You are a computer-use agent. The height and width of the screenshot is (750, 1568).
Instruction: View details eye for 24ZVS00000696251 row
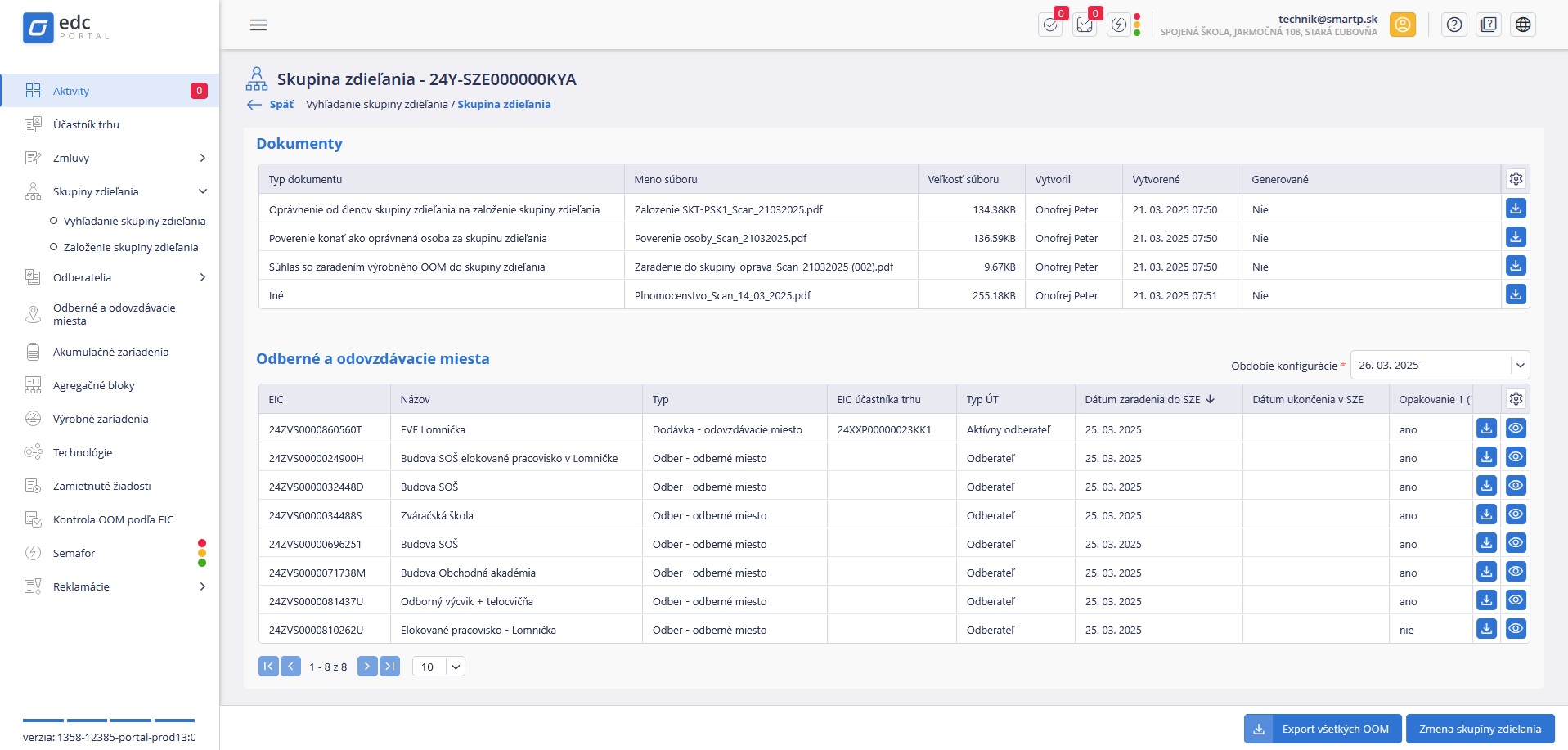coord(1516,543)
